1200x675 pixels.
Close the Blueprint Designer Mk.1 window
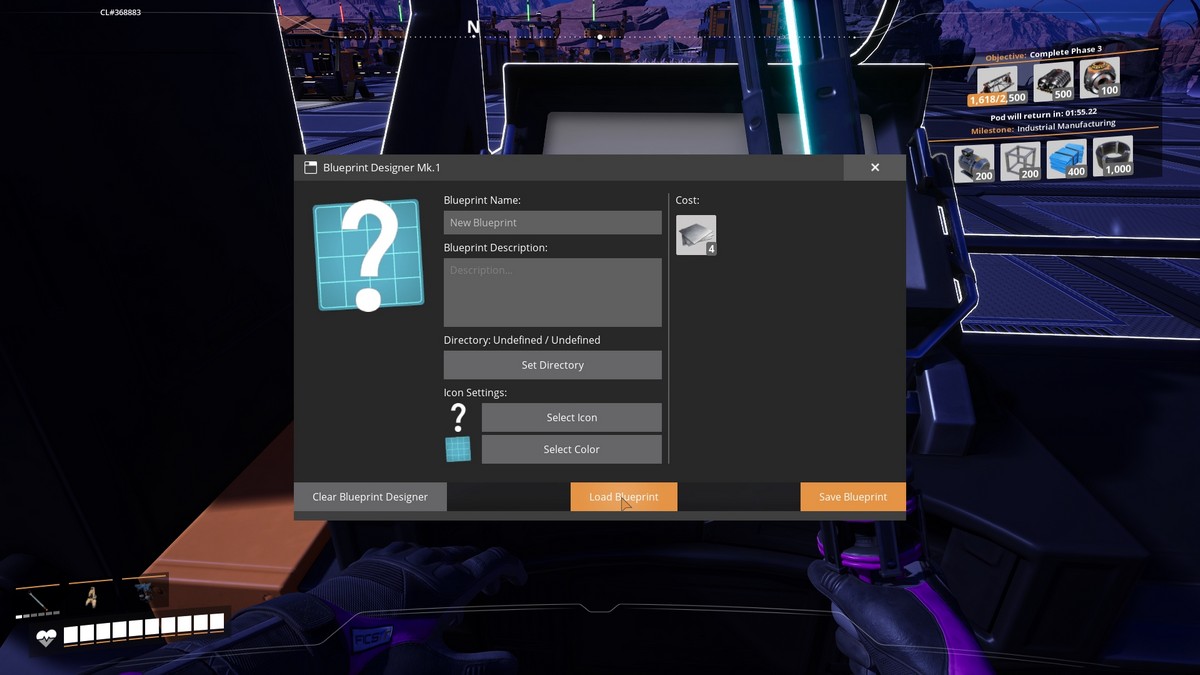875,168
